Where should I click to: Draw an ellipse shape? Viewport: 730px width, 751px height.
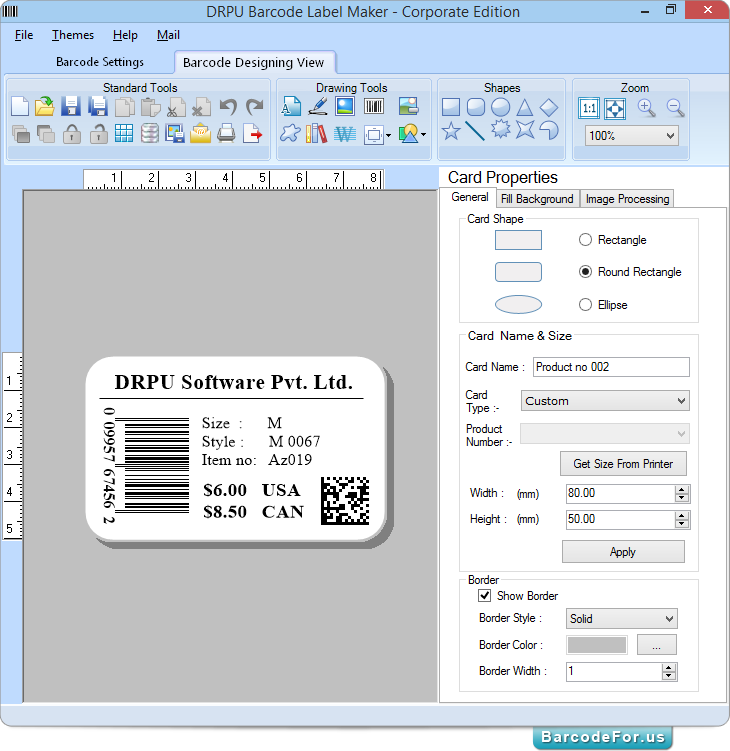point(501,107)
